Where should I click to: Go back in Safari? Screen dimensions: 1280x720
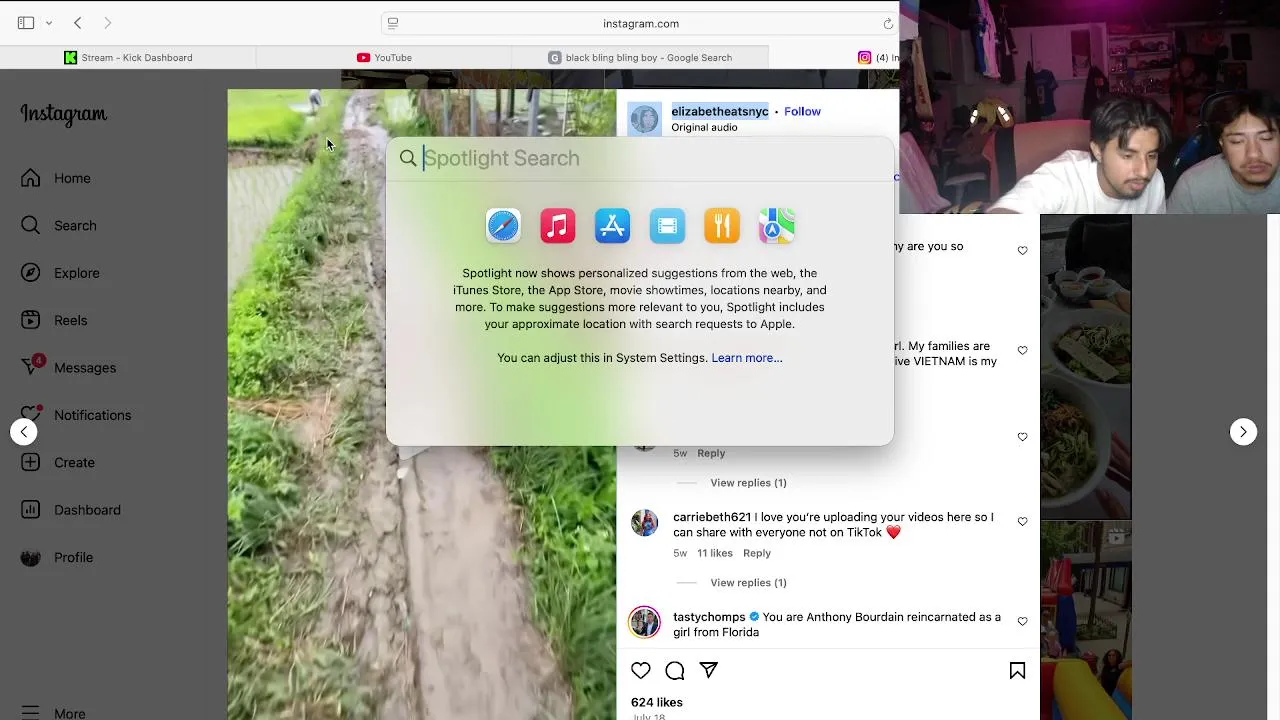tap(78, 23)
